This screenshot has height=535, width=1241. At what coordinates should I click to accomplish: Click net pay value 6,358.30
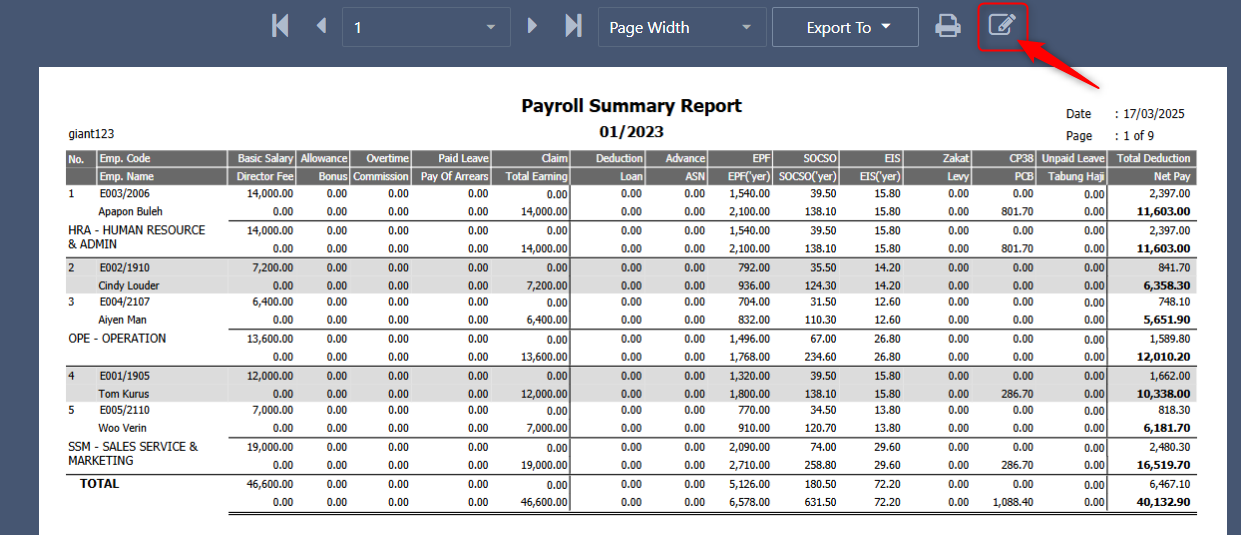pos(1167,286)
